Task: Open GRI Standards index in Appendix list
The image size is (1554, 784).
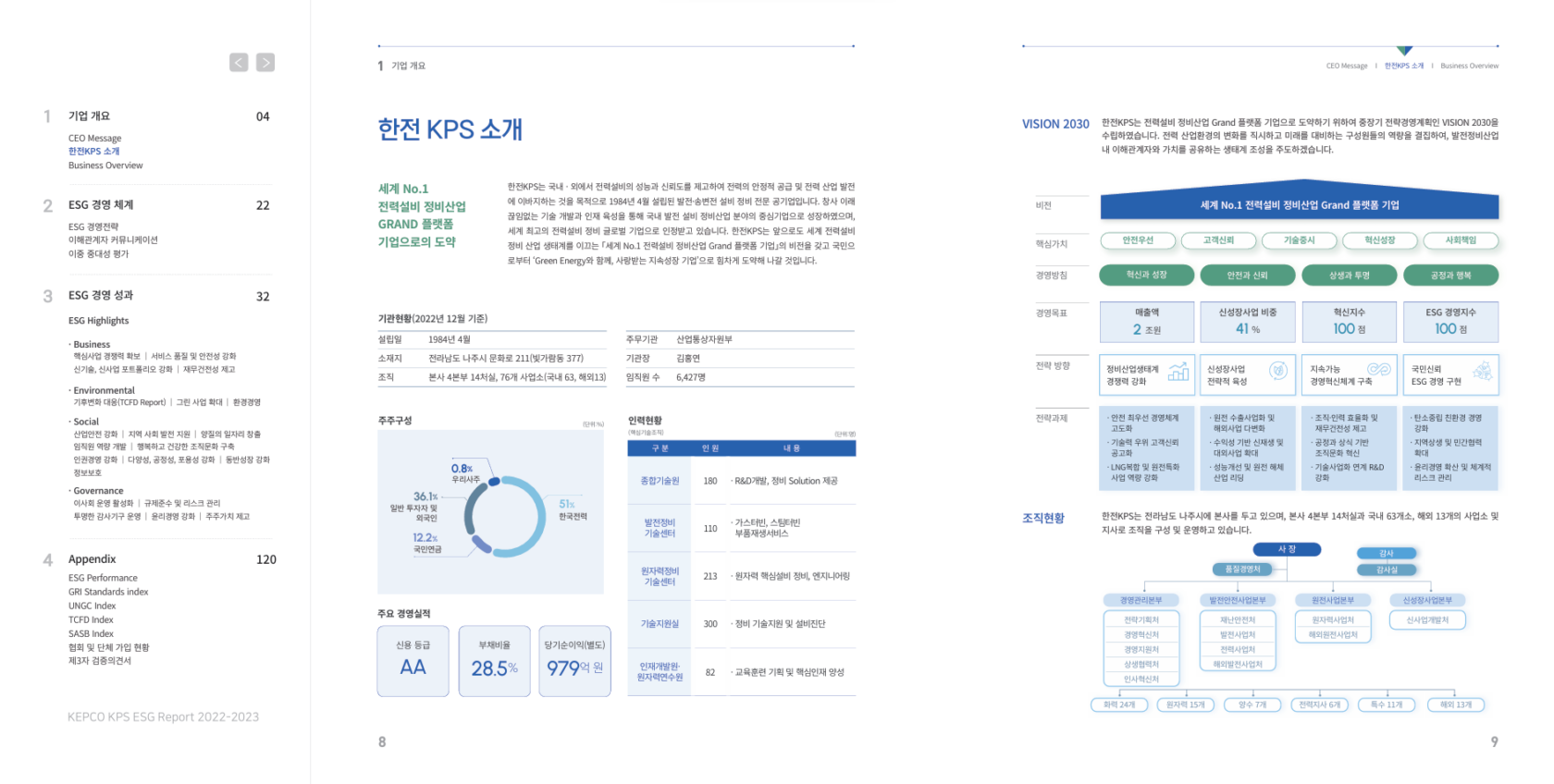Action: [x=108, y=592]
